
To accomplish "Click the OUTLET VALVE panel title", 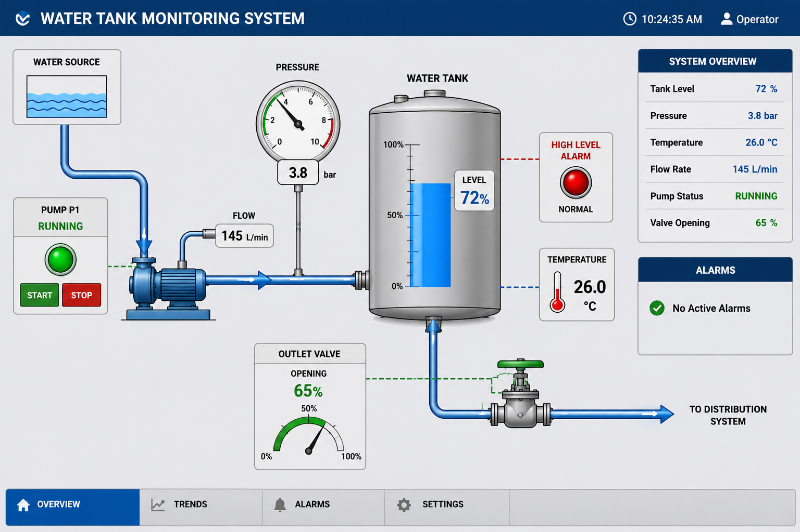I will [x=309, y=354].
